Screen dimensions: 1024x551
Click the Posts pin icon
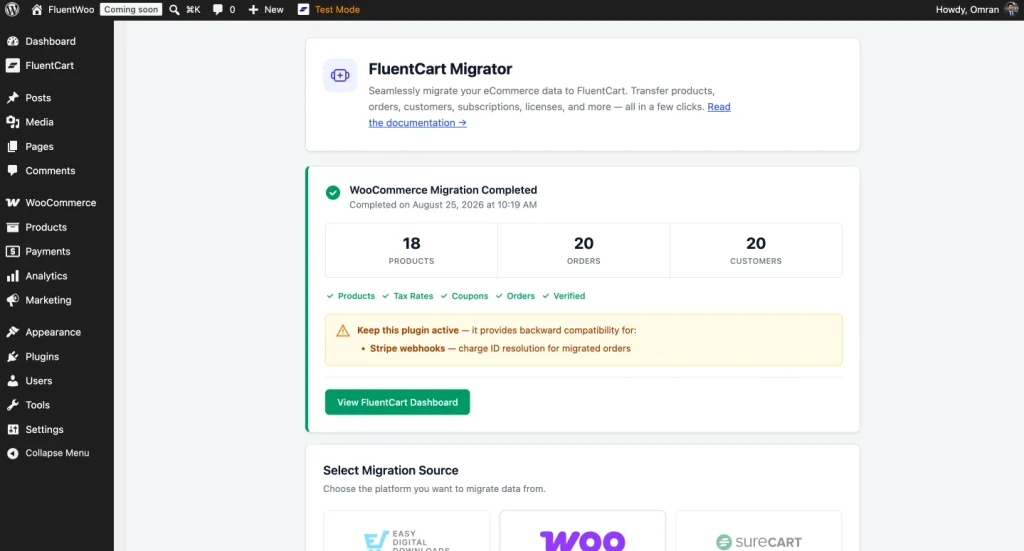[x=12, y=97]
